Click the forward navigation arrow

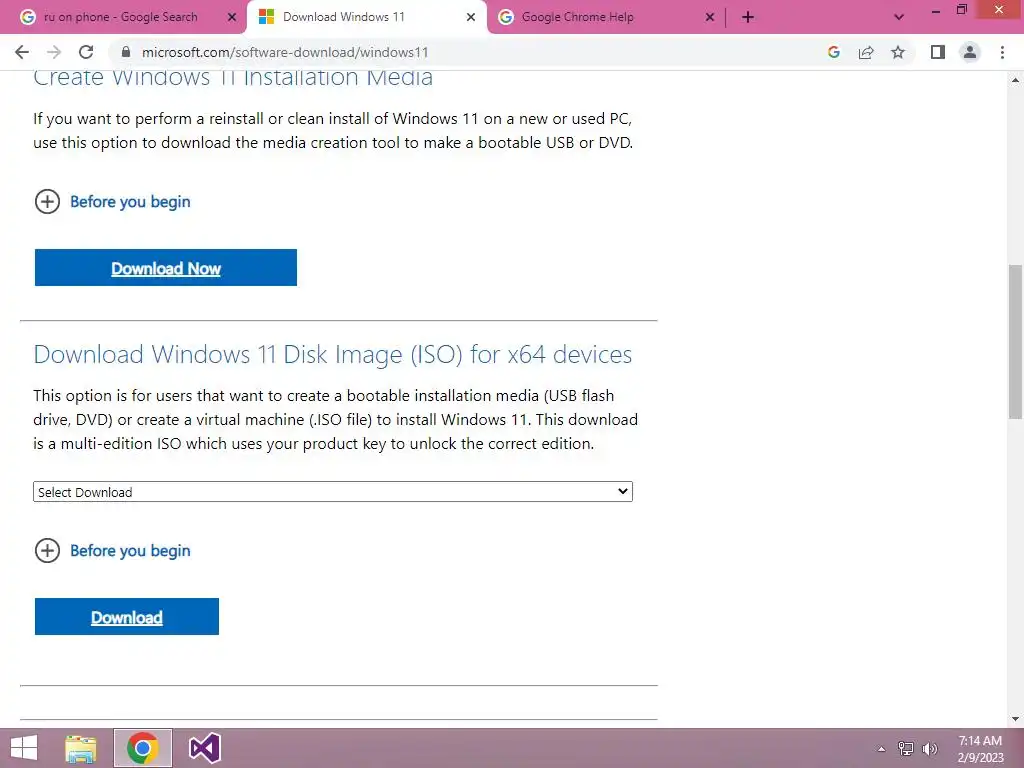54,52
